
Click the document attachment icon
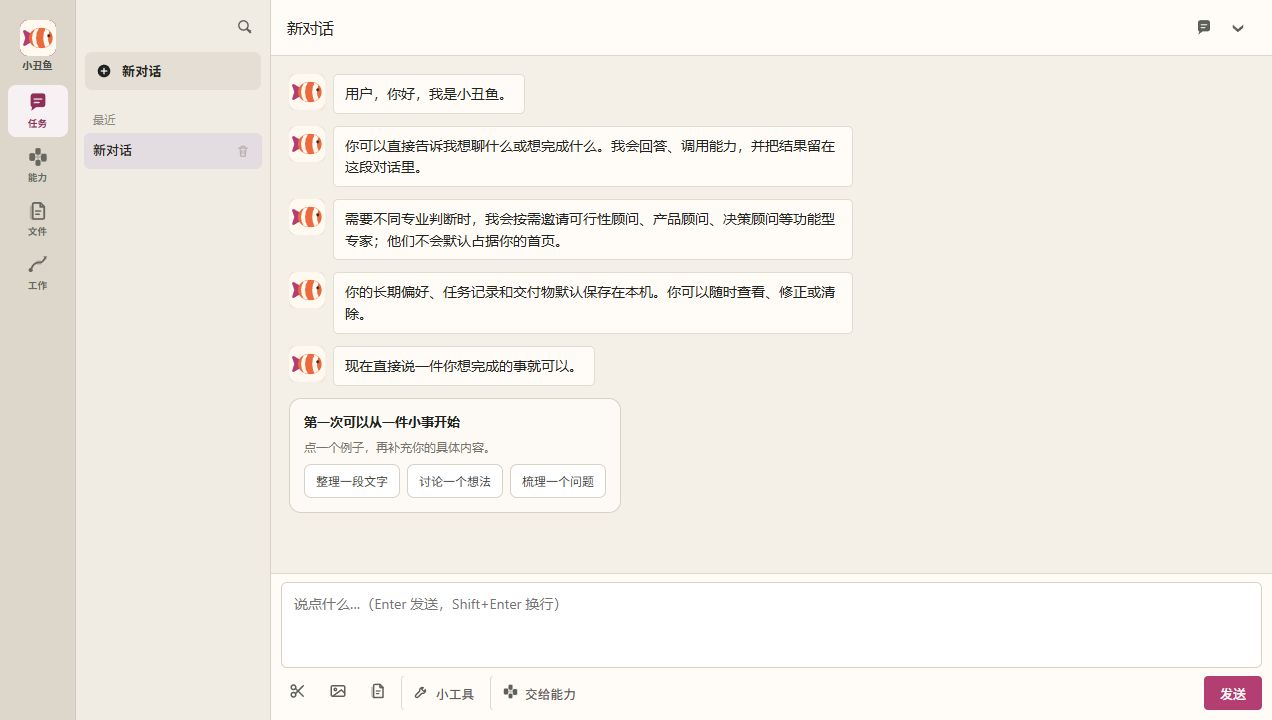tap(378, 692)
